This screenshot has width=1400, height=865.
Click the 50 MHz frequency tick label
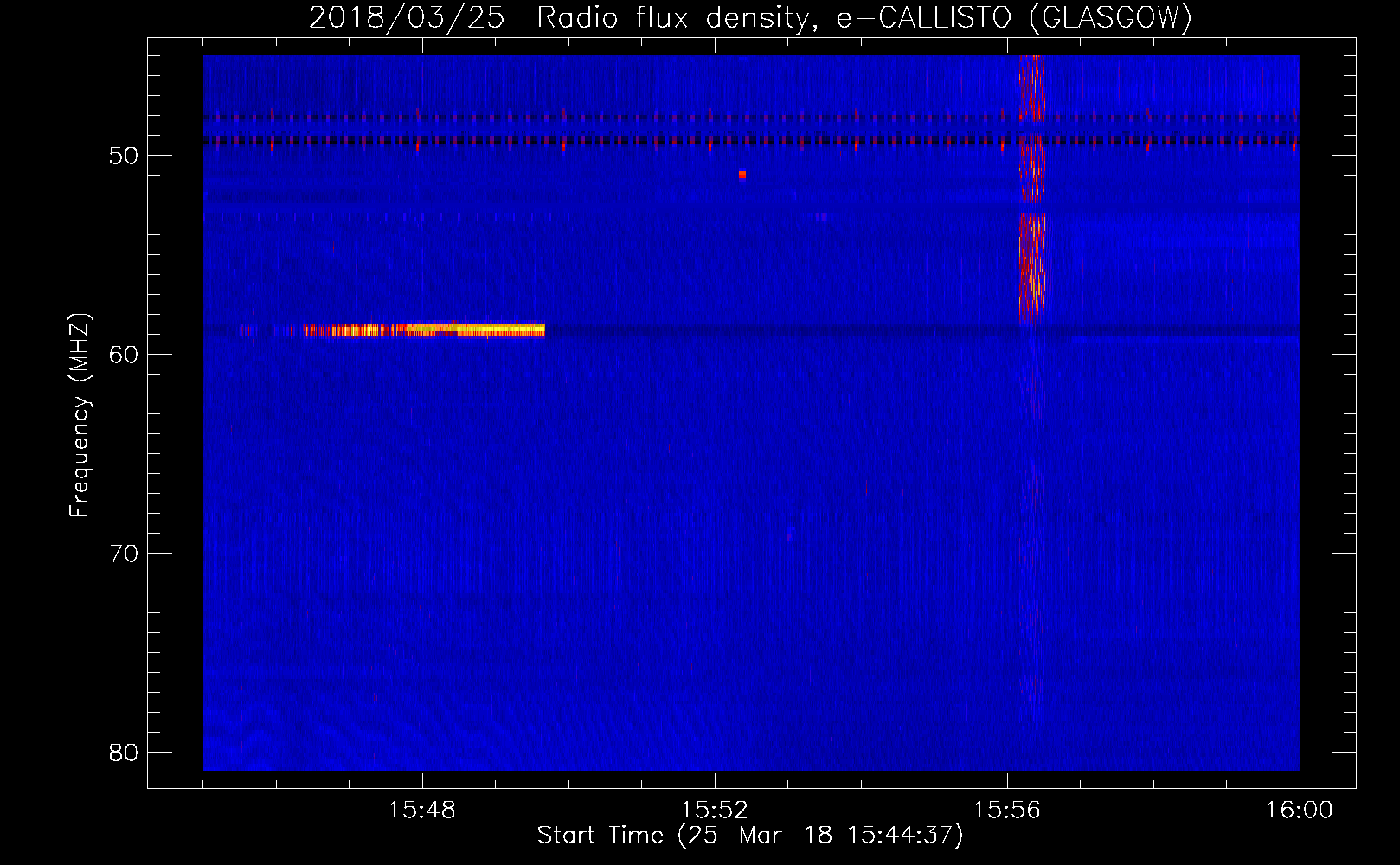click(x=124, y=156)
